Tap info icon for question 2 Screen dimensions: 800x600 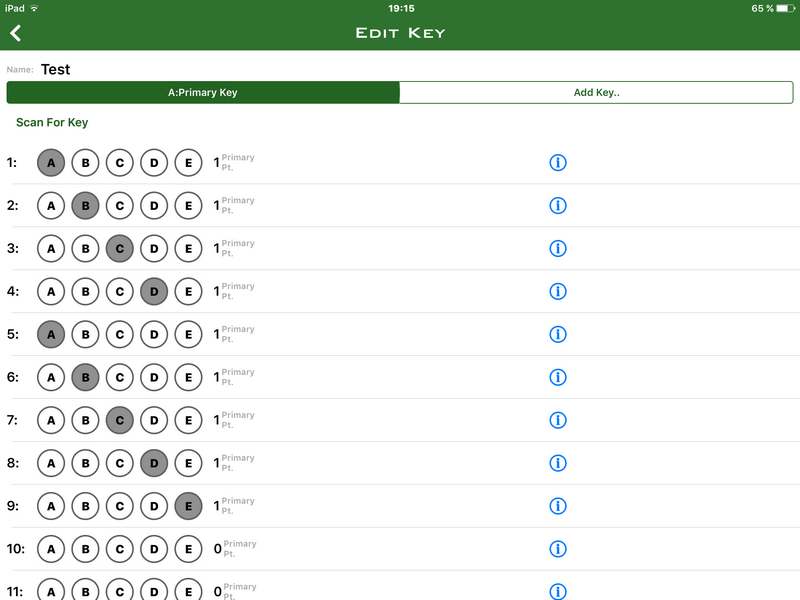(x=558, y=206)
